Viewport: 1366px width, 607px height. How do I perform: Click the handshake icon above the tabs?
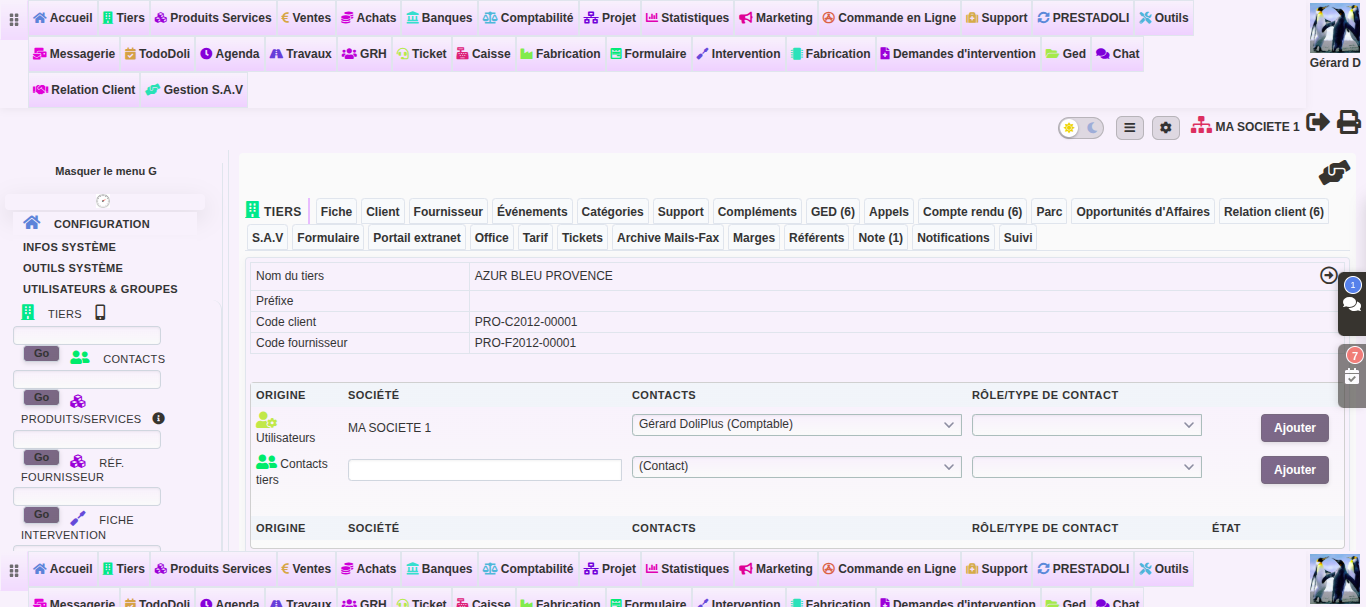[1334, 173]
